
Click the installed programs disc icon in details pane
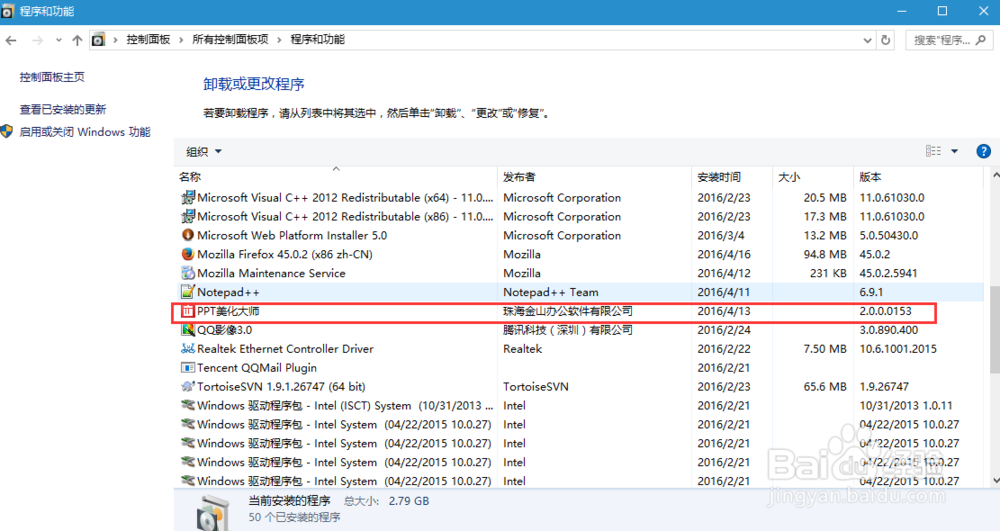point(212,511)
